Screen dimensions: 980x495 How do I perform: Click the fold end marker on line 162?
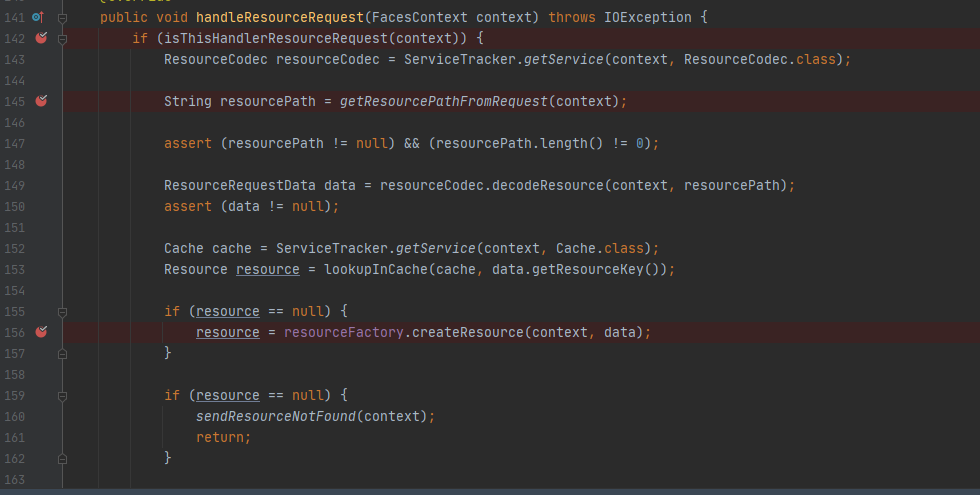pos(62,458)
